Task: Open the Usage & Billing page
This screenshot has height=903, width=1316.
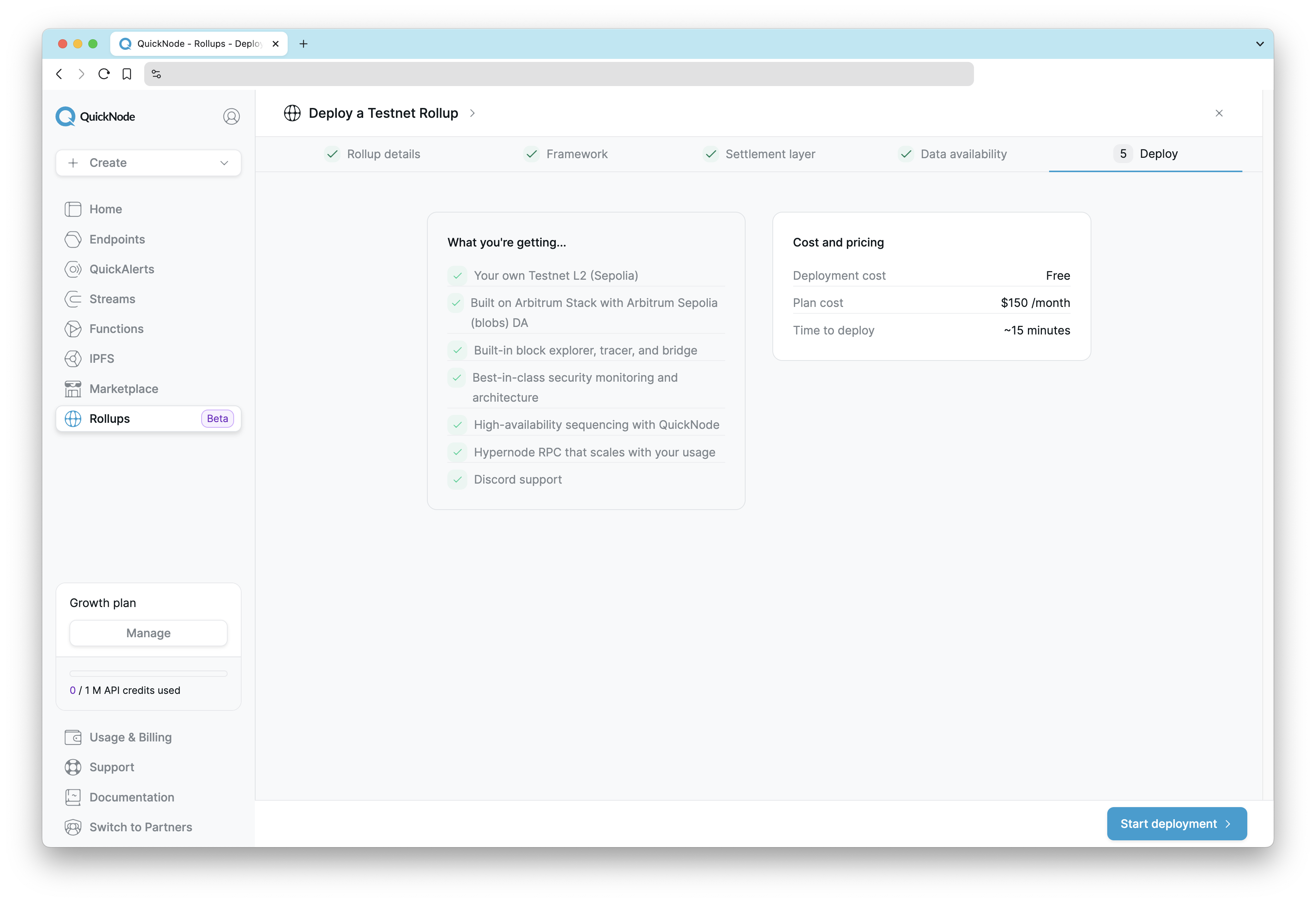Action: coord(130,737)
